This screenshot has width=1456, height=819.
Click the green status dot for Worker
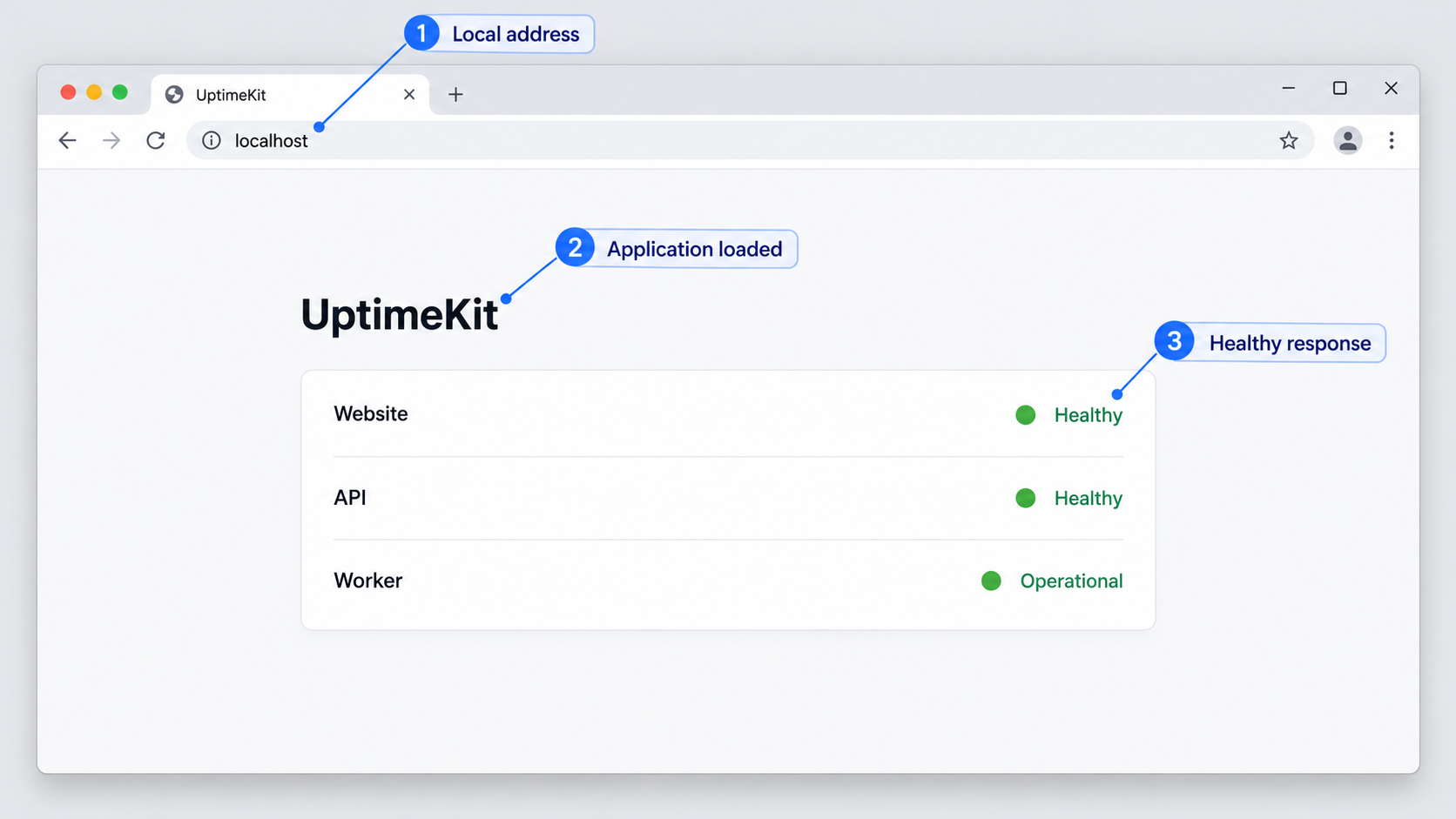click(991, 581)
